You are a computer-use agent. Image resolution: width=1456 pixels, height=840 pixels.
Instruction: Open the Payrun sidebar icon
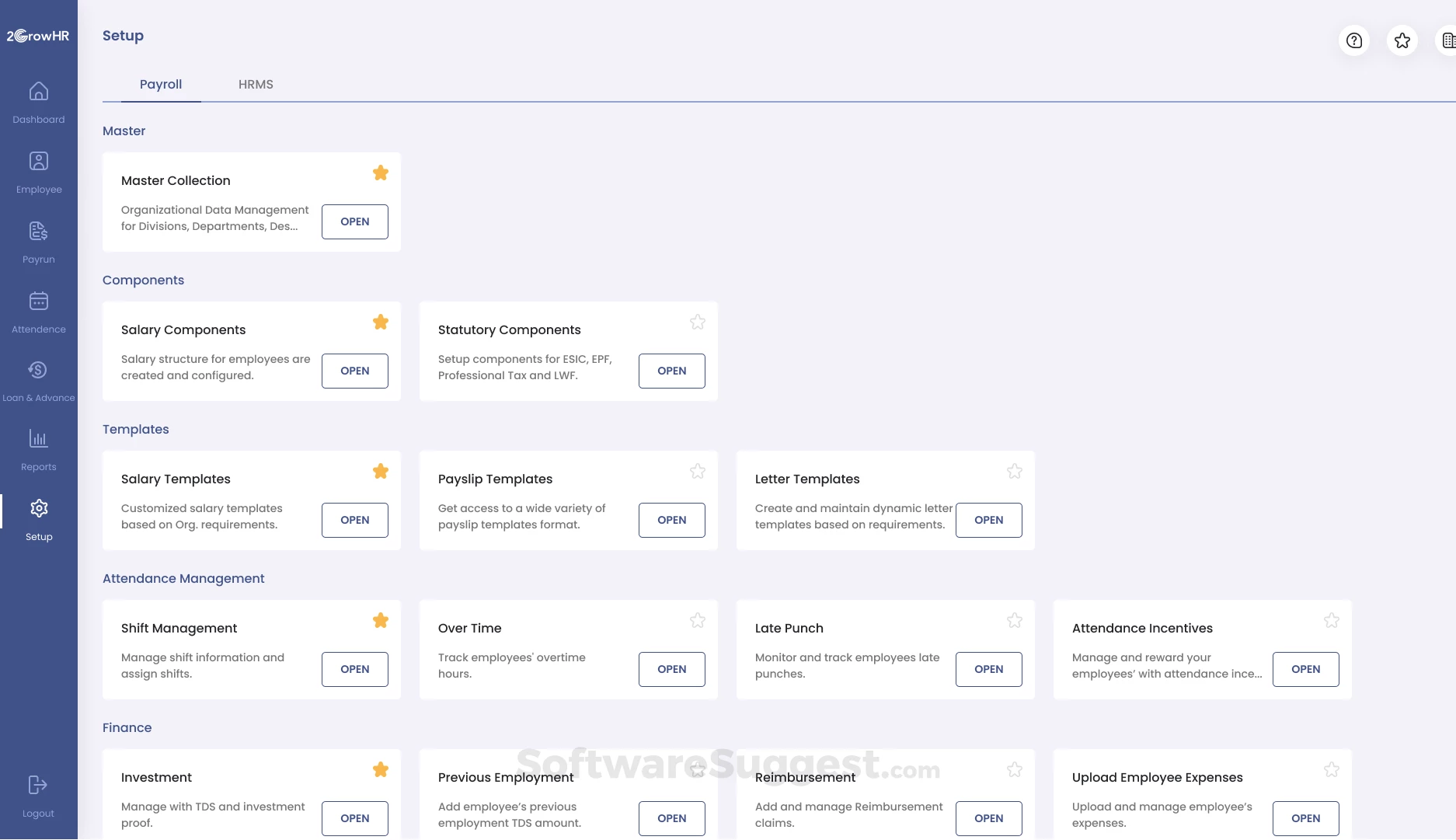pos(39,232)
